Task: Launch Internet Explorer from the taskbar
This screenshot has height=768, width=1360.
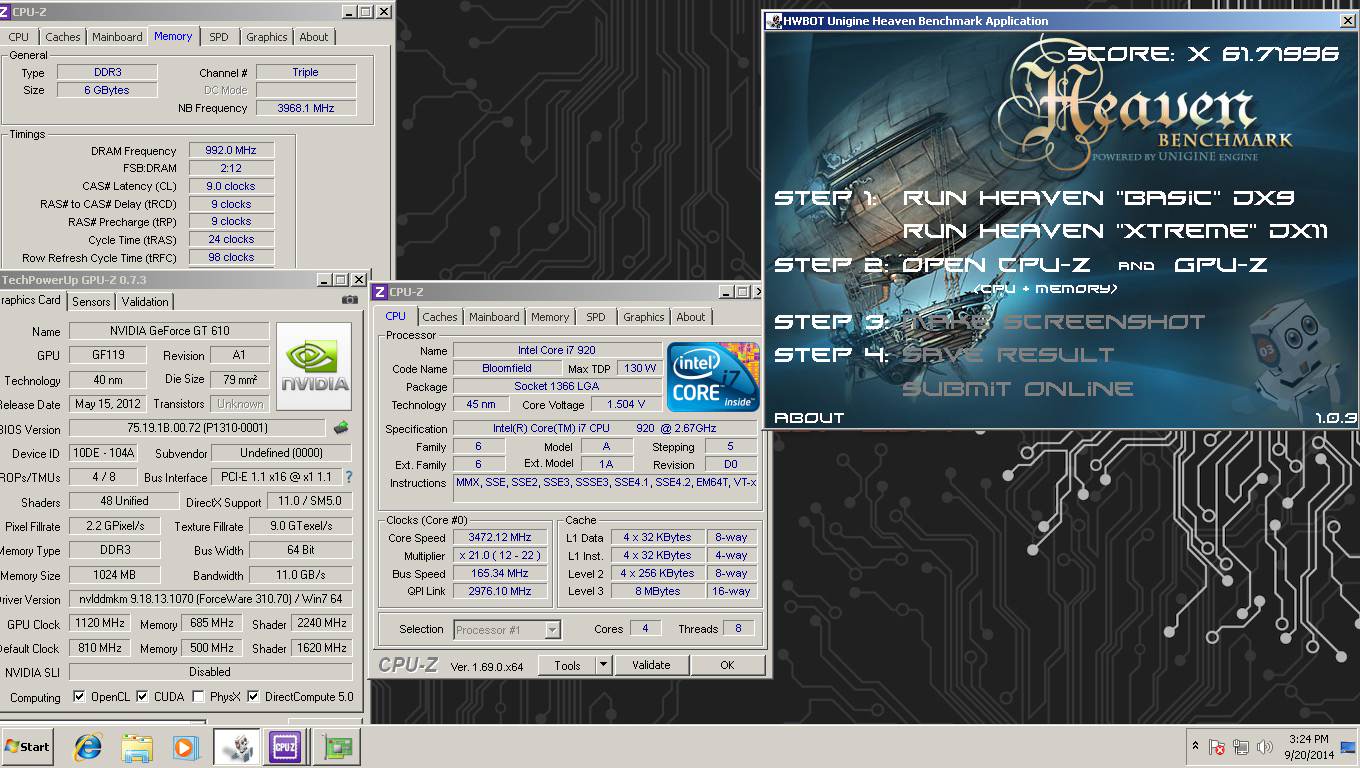Action: coord(89,747)
